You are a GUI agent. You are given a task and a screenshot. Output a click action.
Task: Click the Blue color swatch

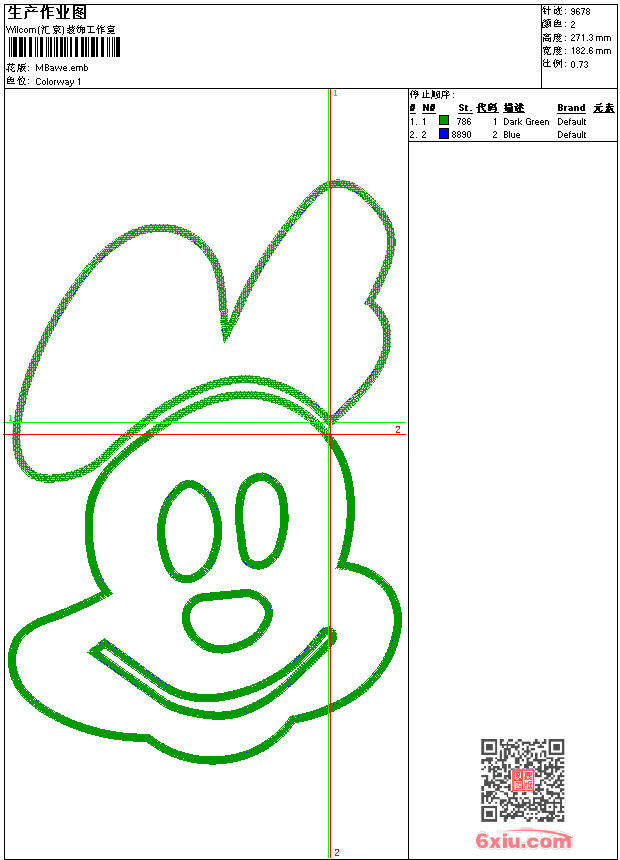(x=444, y=133)
